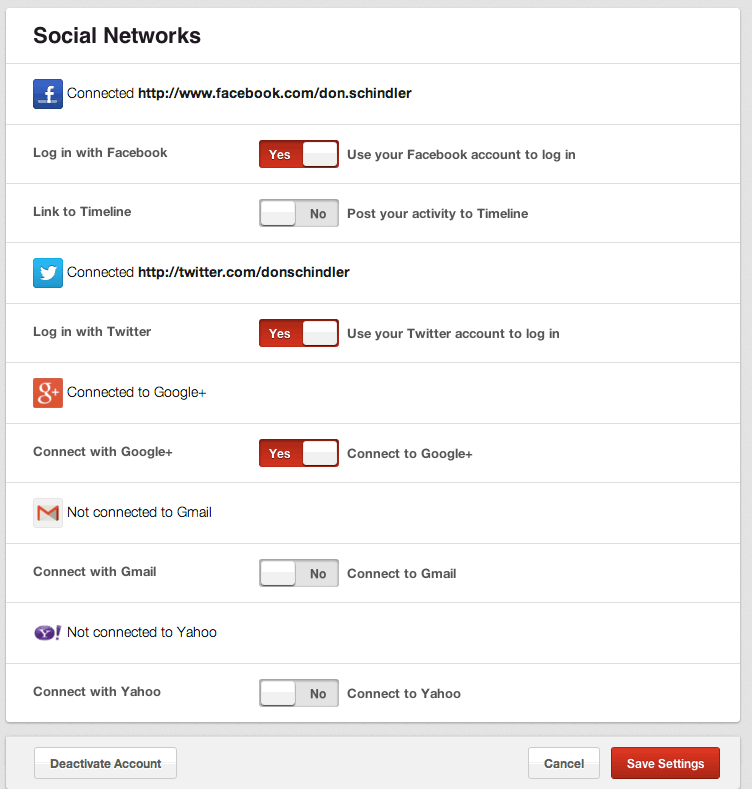This screenshot has height=789, width=752.
Task: Click the Cancel button
Action: pyautogui.click(x=564, y=763)
